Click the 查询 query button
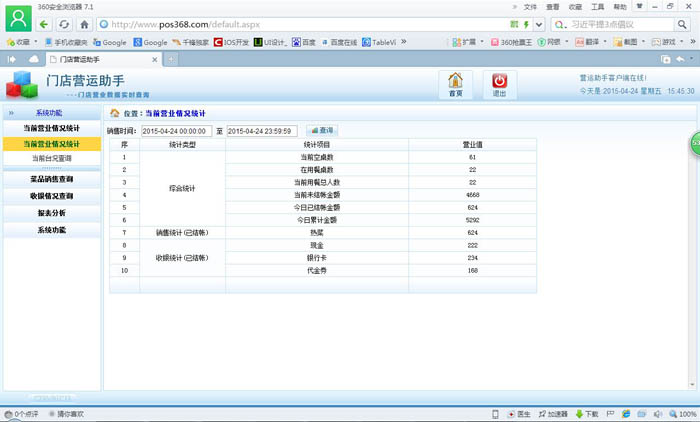Screen dimensions: 700x422 point(322,130)
